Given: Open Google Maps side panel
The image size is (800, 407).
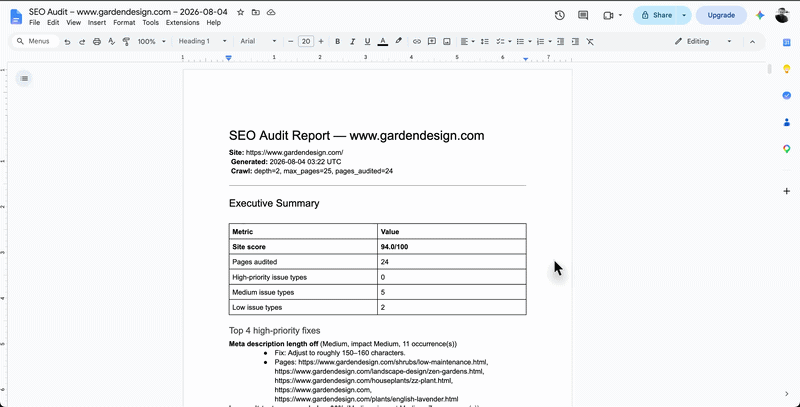Looking at the screenshot, I should tap(786, 149).
